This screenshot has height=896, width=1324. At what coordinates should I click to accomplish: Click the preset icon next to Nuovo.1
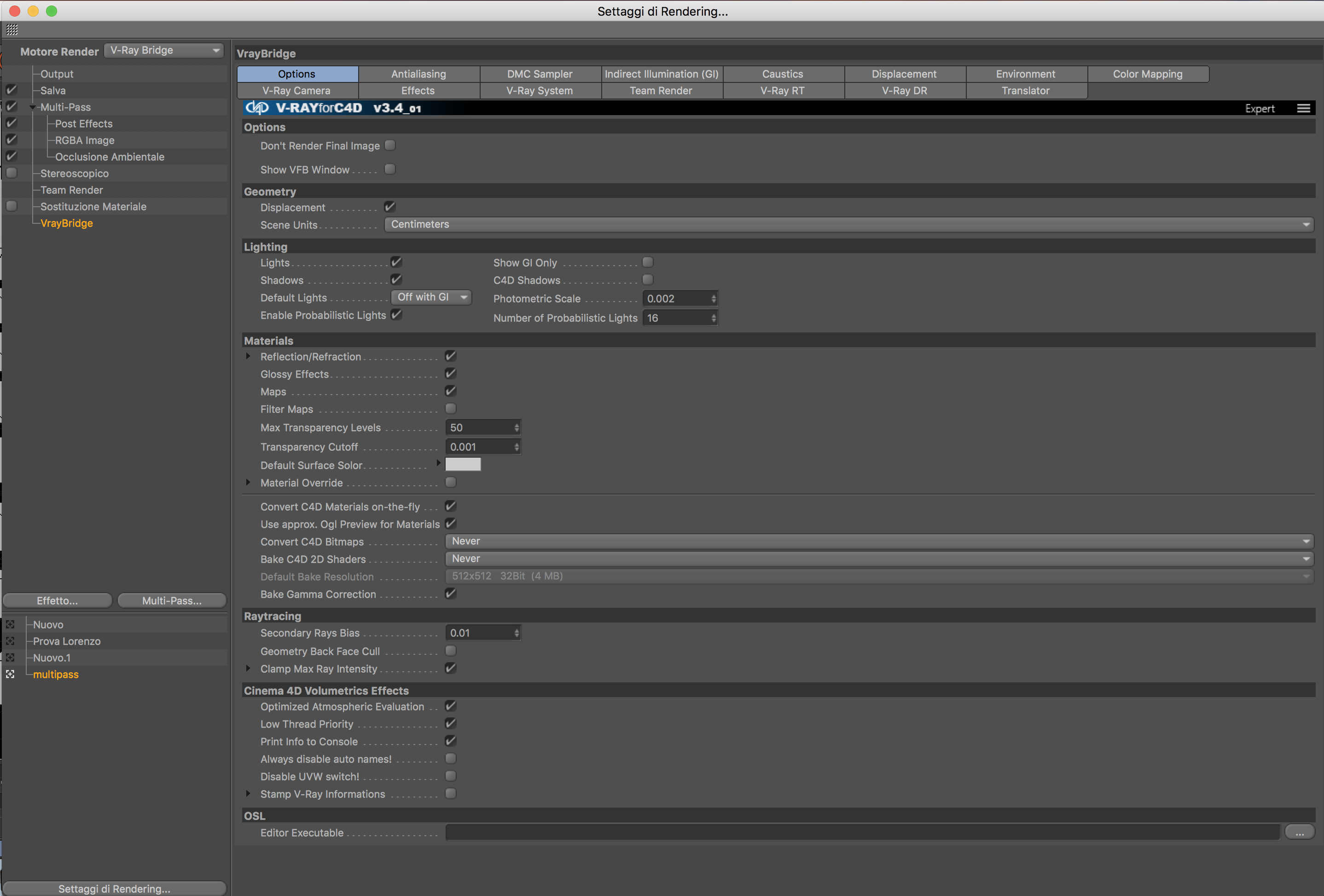coord(10,658)
